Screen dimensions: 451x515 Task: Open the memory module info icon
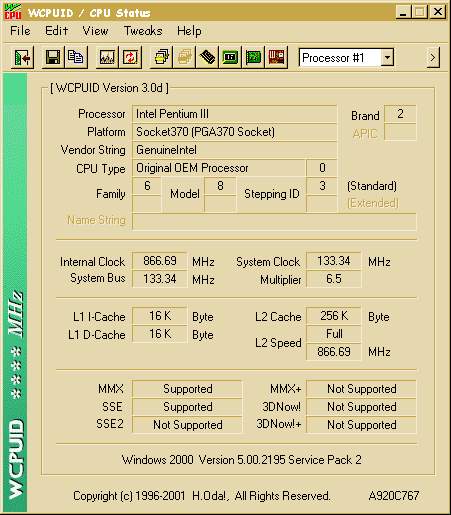(x=207, y=57)
